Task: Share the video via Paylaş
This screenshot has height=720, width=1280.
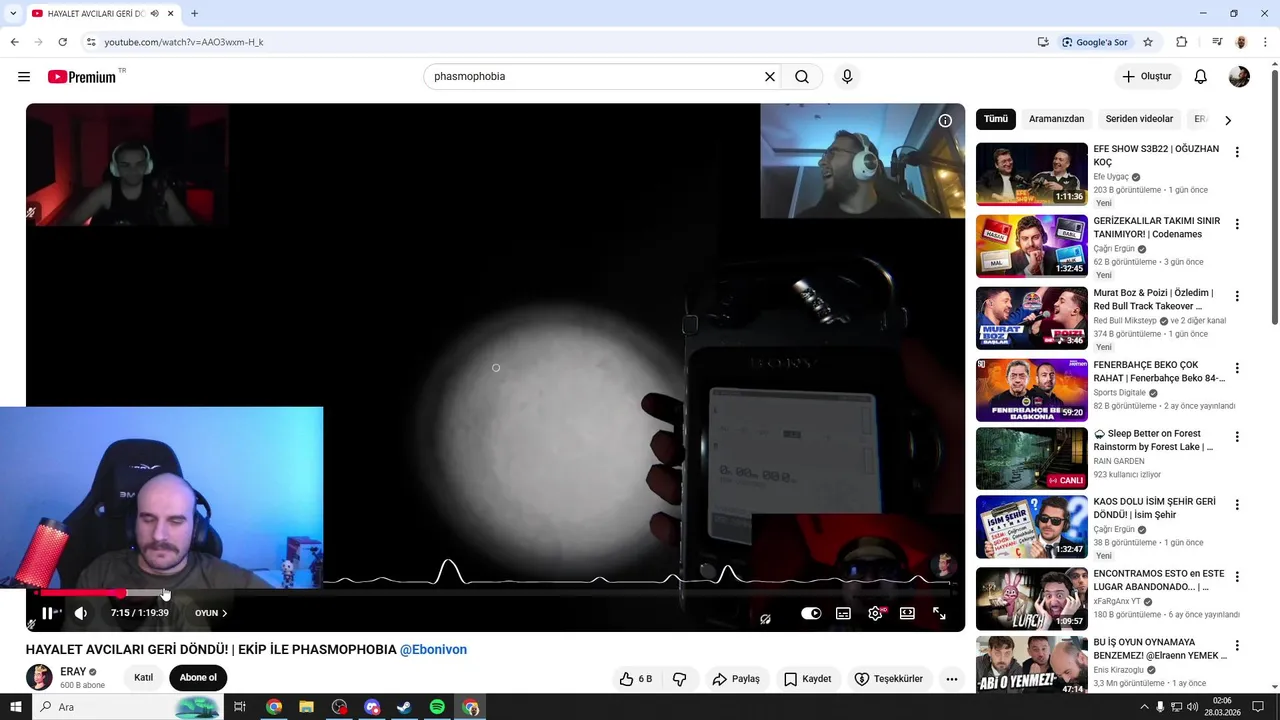Action: pos(736,679)
